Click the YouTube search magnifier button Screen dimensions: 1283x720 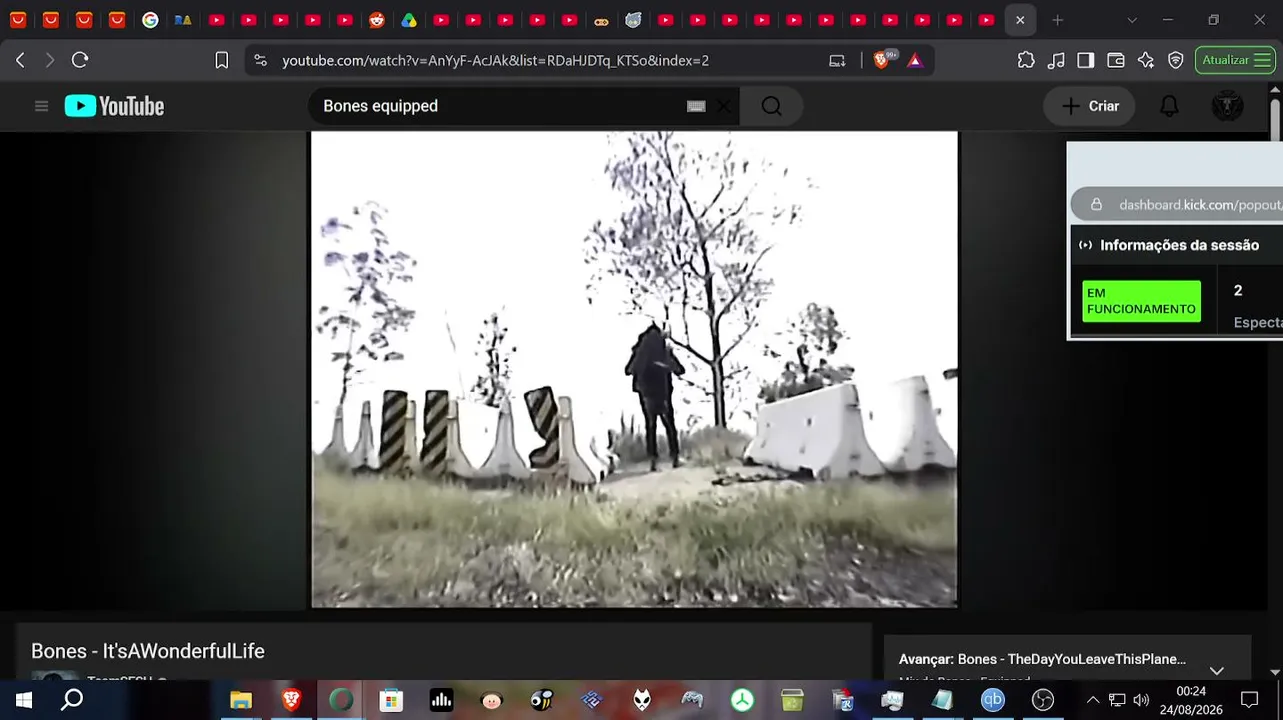click(771, 106)
